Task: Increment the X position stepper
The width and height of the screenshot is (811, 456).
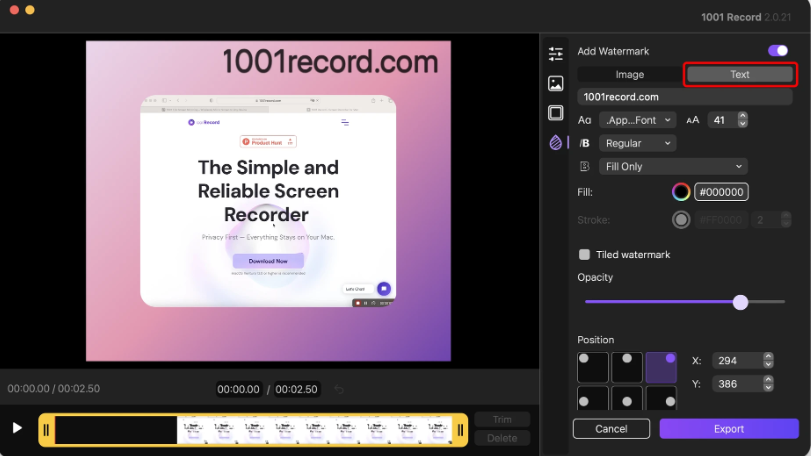Action: point(769,356)
